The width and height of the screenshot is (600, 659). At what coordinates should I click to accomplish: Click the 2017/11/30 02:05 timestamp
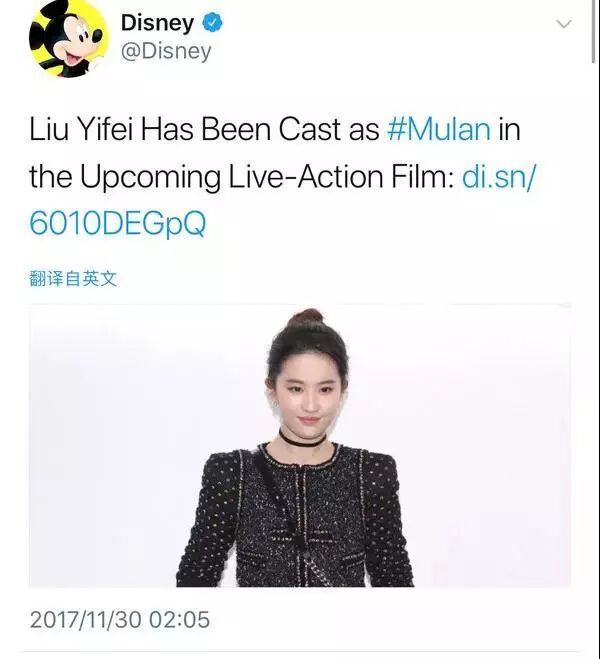[x=120, y=620]
